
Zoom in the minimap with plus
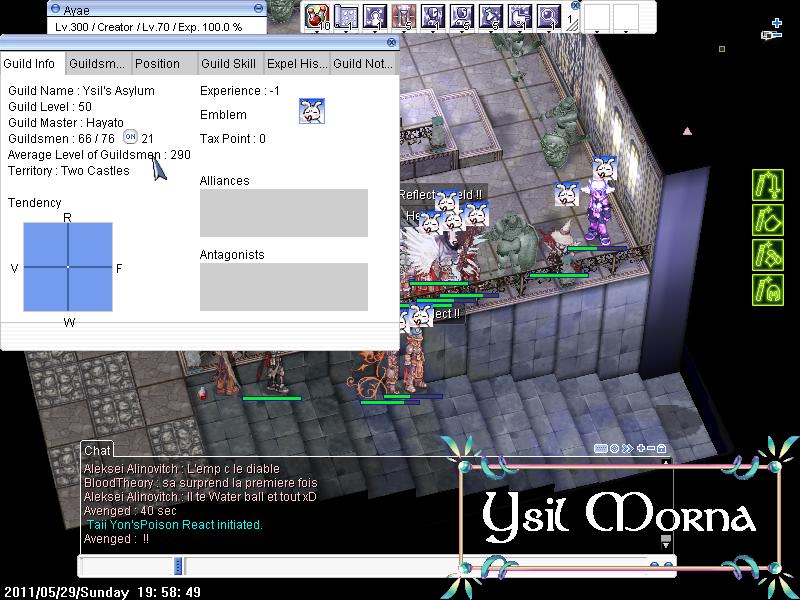tap(777, 23)
